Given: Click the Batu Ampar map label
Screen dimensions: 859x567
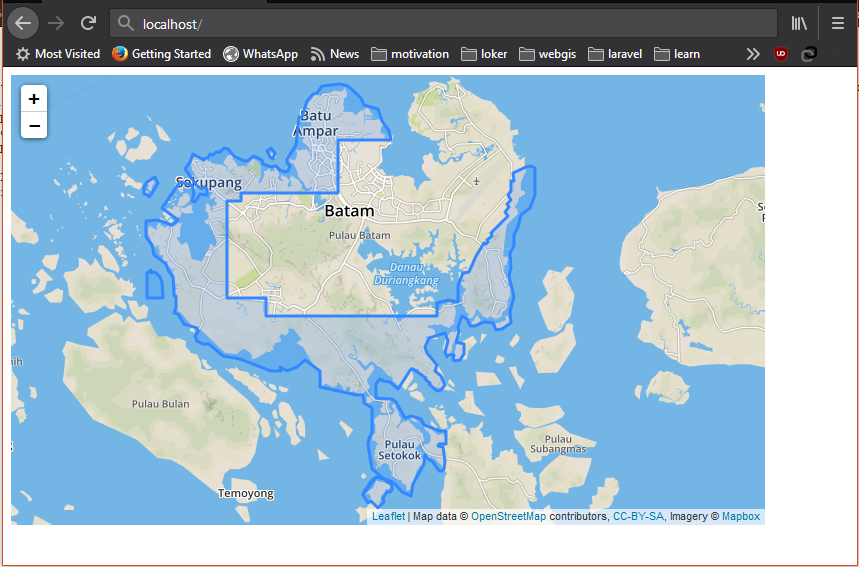Looking at the screenshot, I should pyautogui.click(x=316, y=123).
